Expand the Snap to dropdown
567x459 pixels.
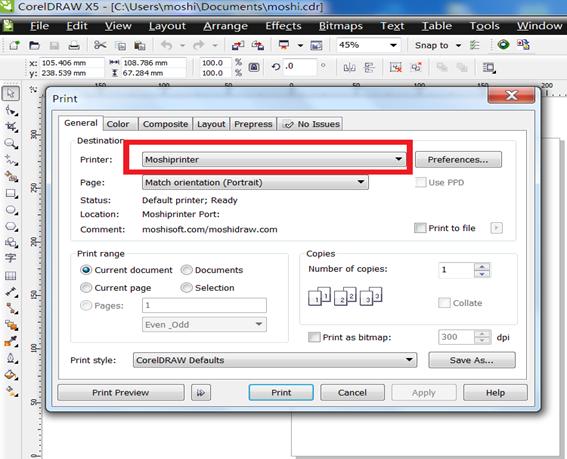(x=459, y=46)
